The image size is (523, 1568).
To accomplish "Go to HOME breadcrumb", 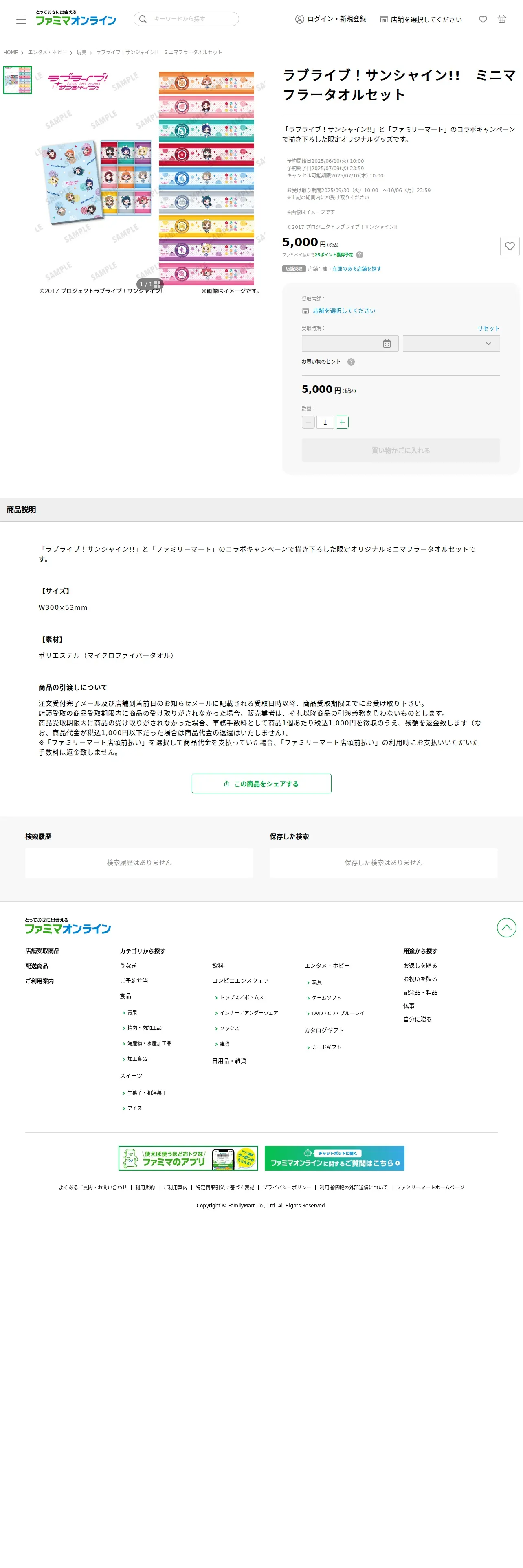I will [x=10, y=53].
